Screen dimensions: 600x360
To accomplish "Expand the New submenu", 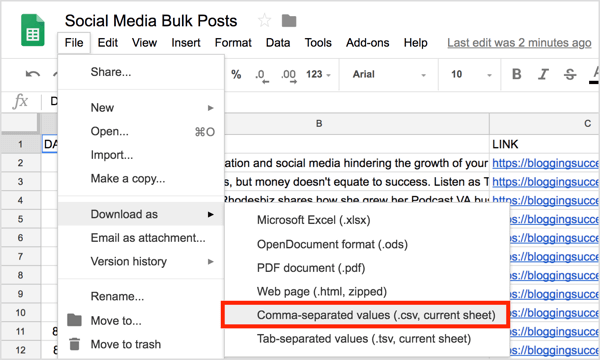I will point(141,108).
